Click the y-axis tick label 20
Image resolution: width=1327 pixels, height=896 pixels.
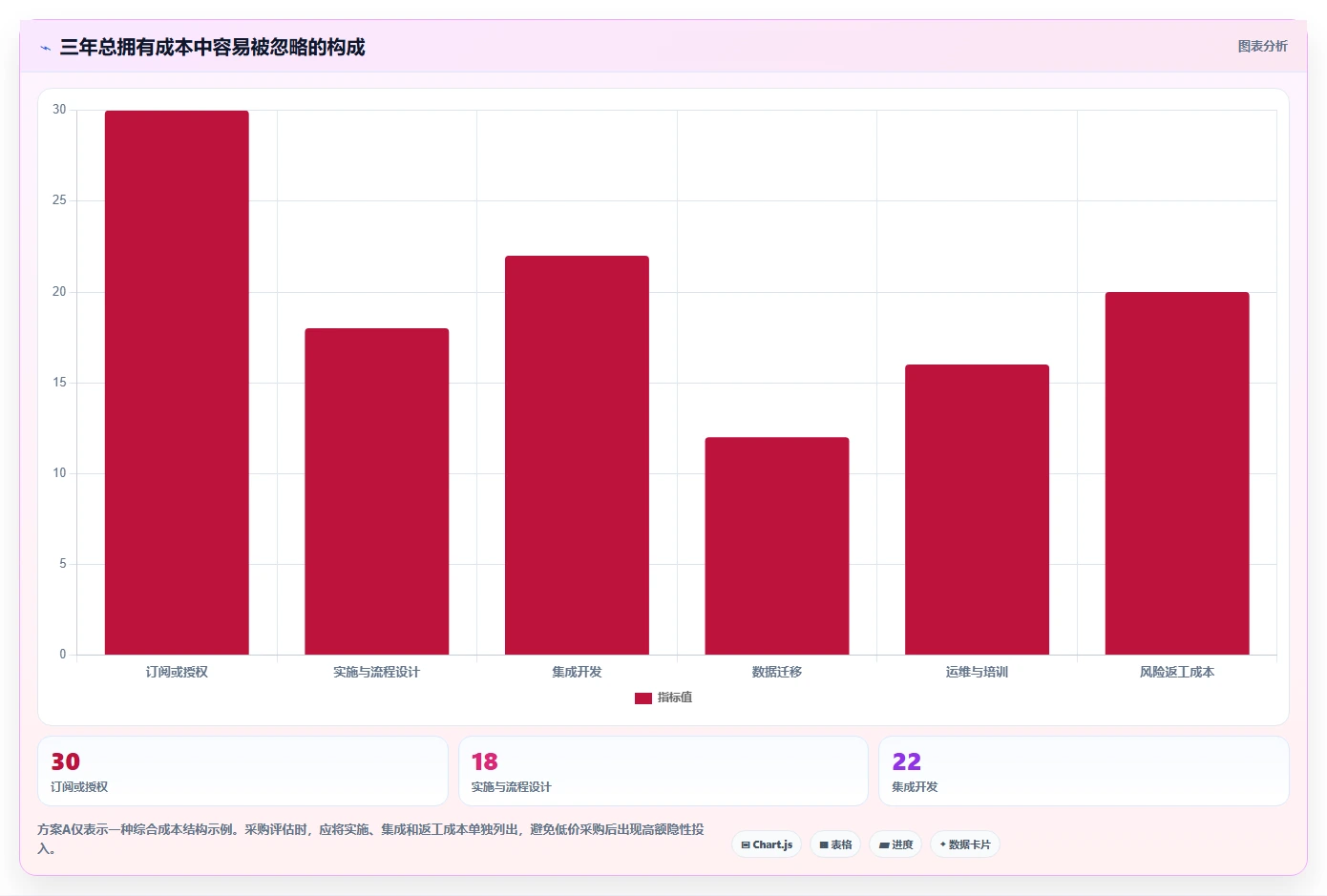click(59, 292)
